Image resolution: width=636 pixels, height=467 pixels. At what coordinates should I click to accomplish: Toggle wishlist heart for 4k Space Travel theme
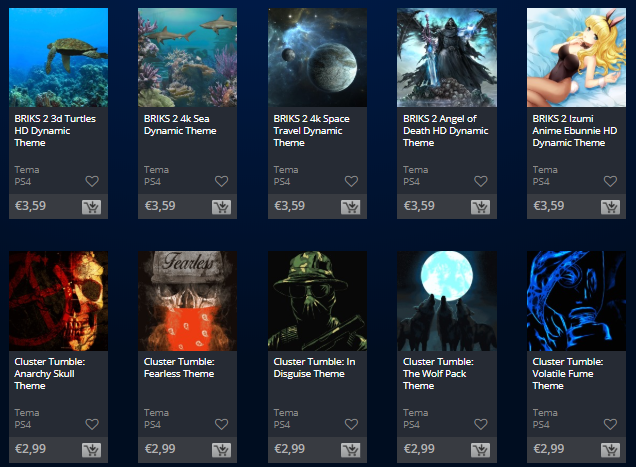[x=351, y=181]
